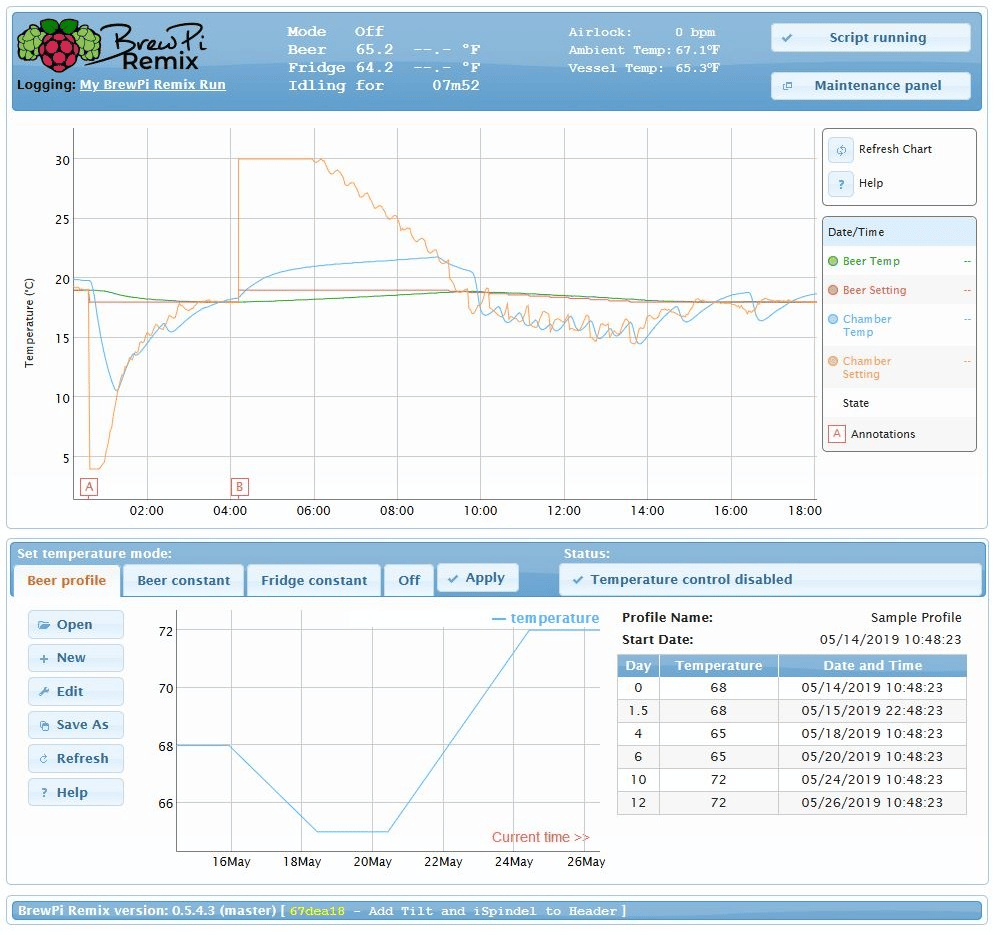Select the Fridge constant tab
The width and height of the screenshot is (1000, 935).
314,581
